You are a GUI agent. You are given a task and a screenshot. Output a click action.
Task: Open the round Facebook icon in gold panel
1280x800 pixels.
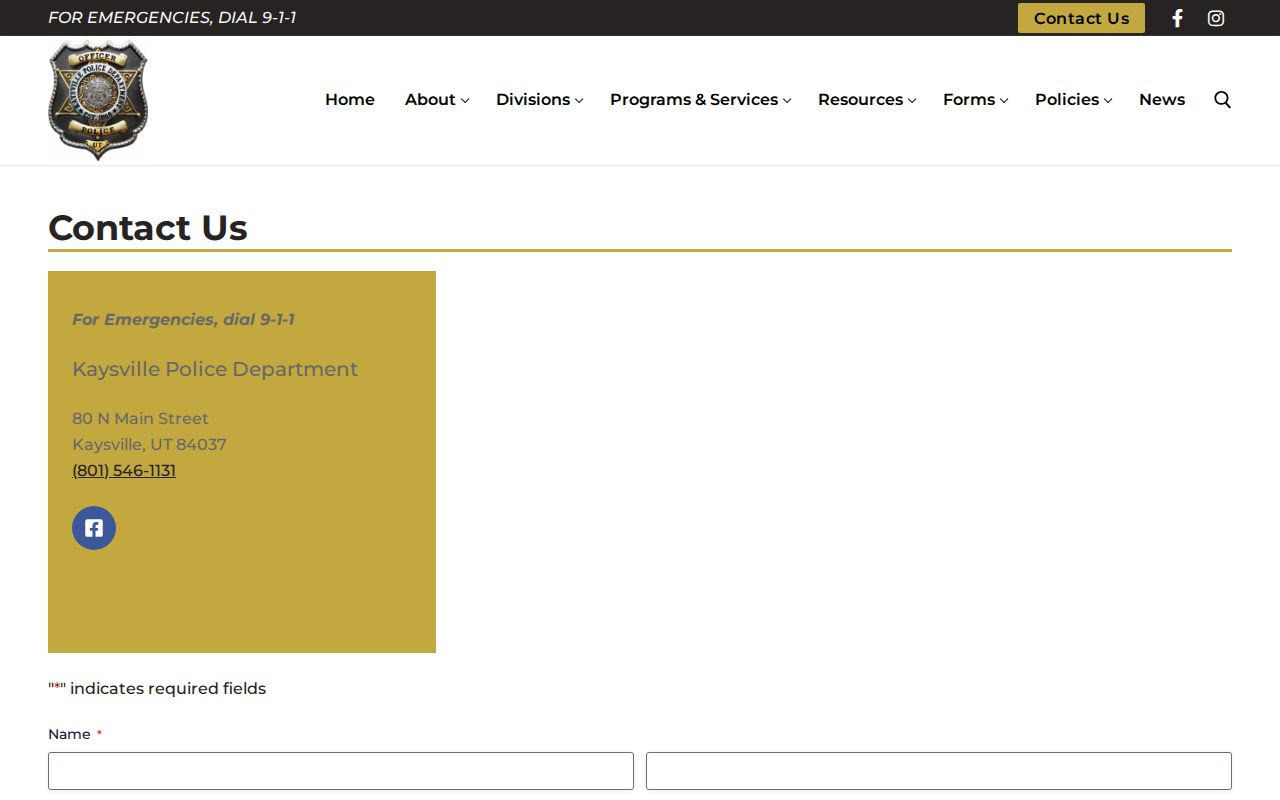point(94,528)
